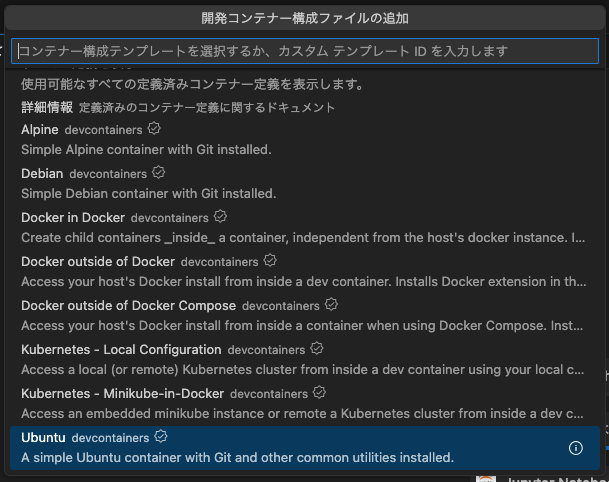The height and width of the screenshot is (482, 609).
Task: Select Kubernetes - Minikube-in-Docker template
Action: [305, 403]
